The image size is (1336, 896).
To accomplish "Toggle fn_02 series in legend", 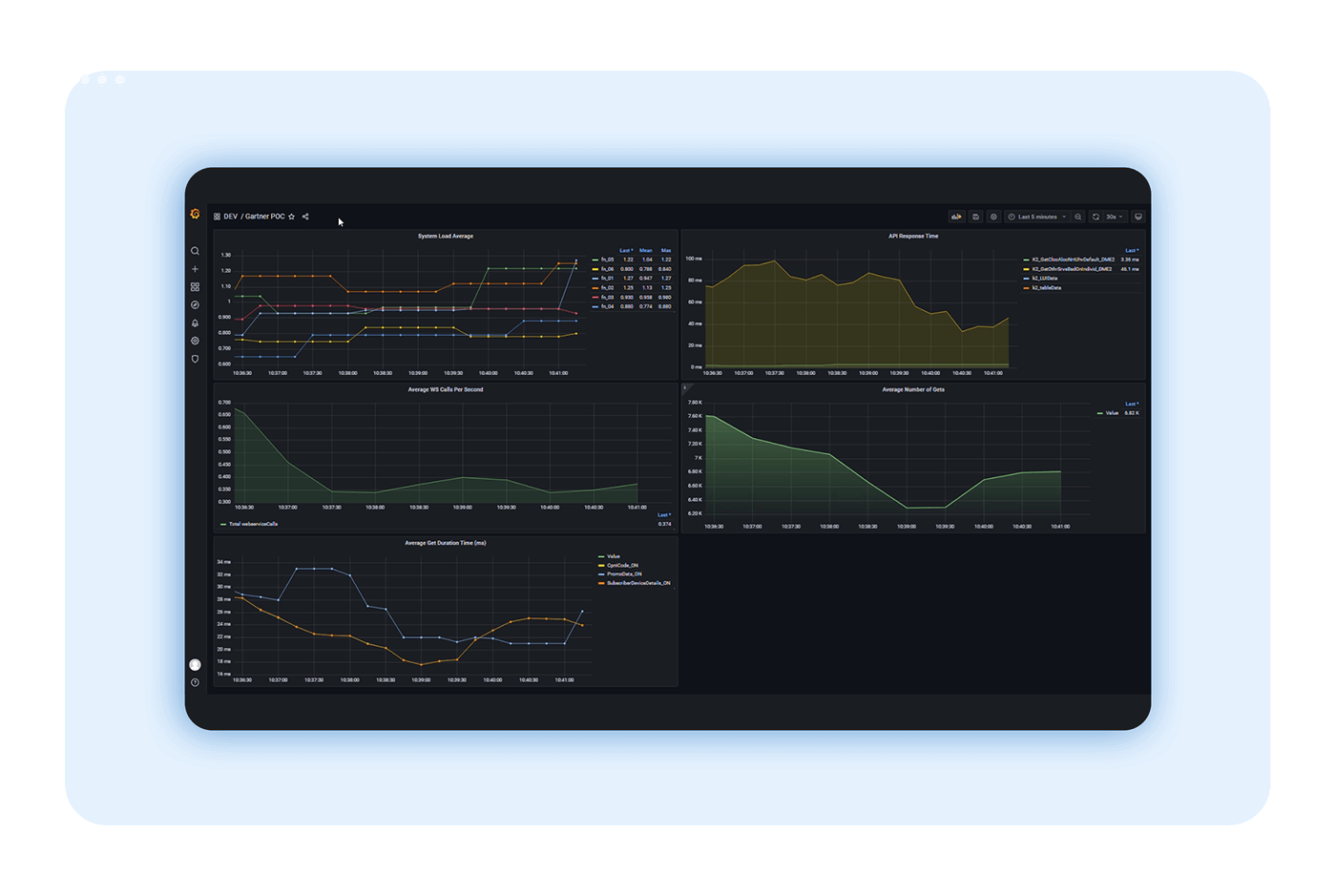I will pyautogui.click(x=608, y=287).
